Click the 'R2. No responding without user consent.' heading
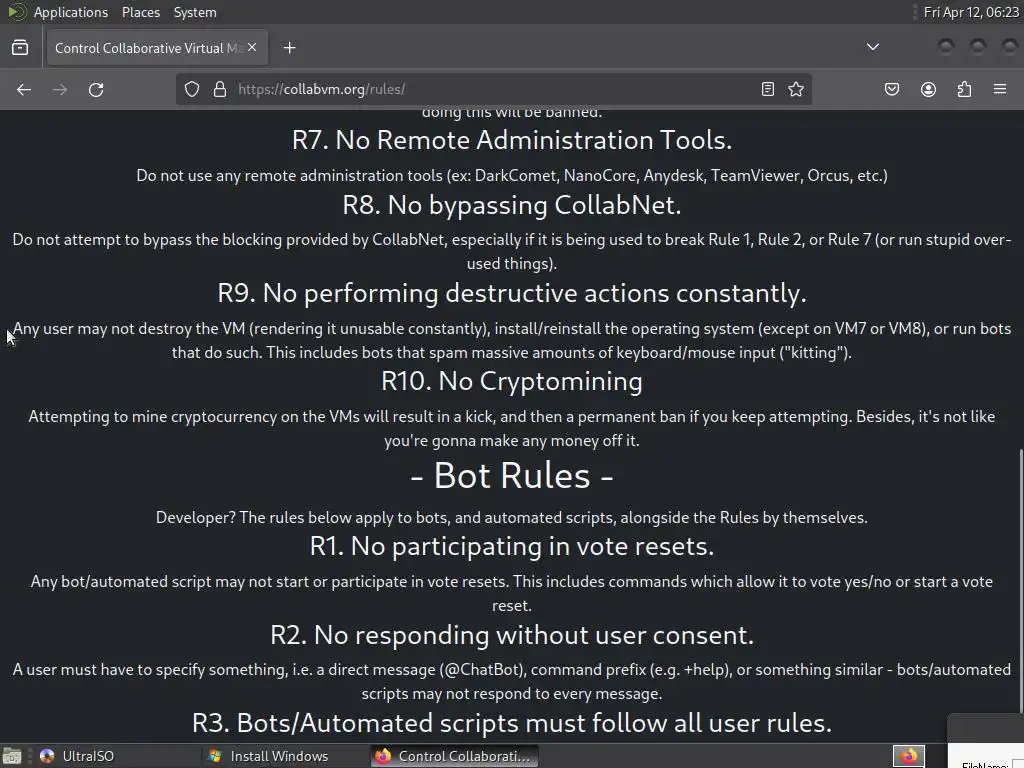 click(x=512, y=635)
